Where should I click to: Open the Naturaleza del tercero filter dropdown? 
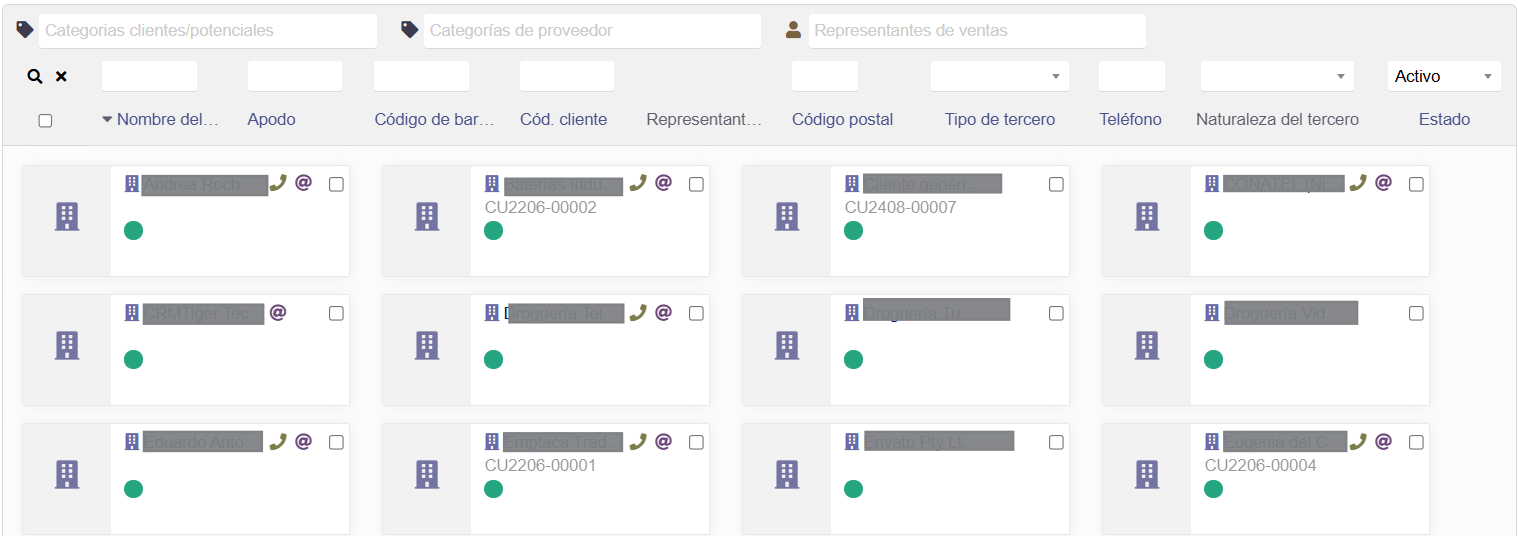coord(1277,76)
